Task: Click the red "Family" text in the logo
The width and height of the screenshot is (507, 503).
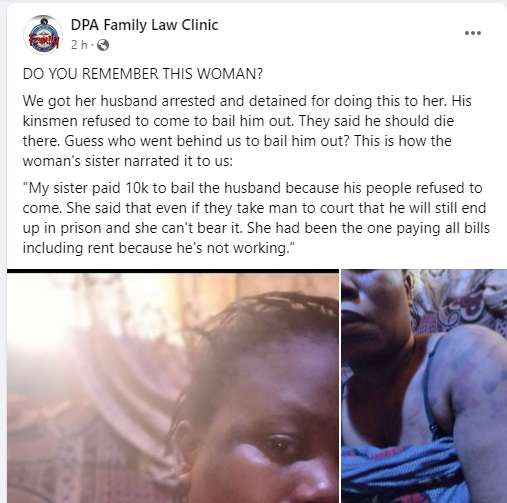Action: [44, 39]
